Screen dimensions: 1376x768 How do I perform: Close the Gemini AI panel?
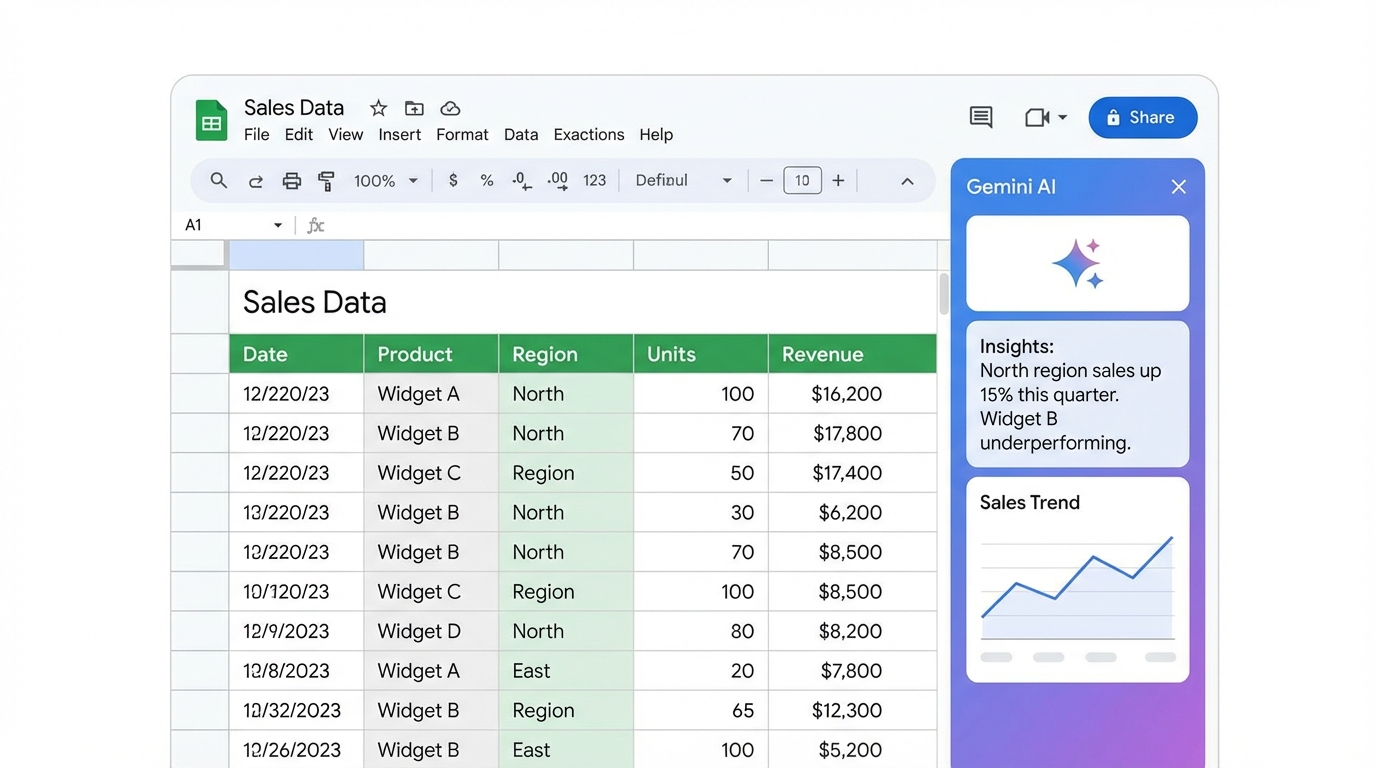pos(1178,187)
